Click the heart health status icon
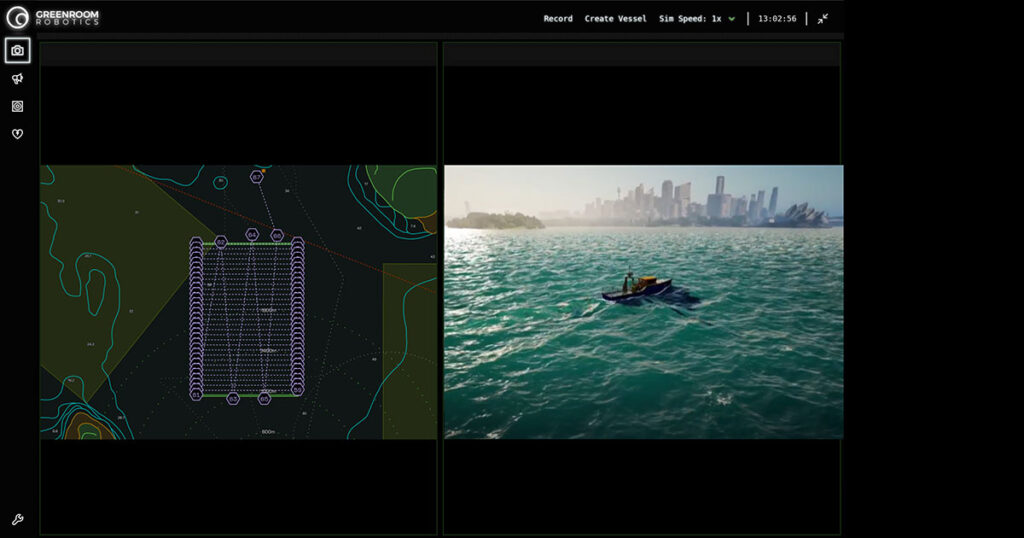The width and height of the screenshot is (1024, 538). (17, 134)
